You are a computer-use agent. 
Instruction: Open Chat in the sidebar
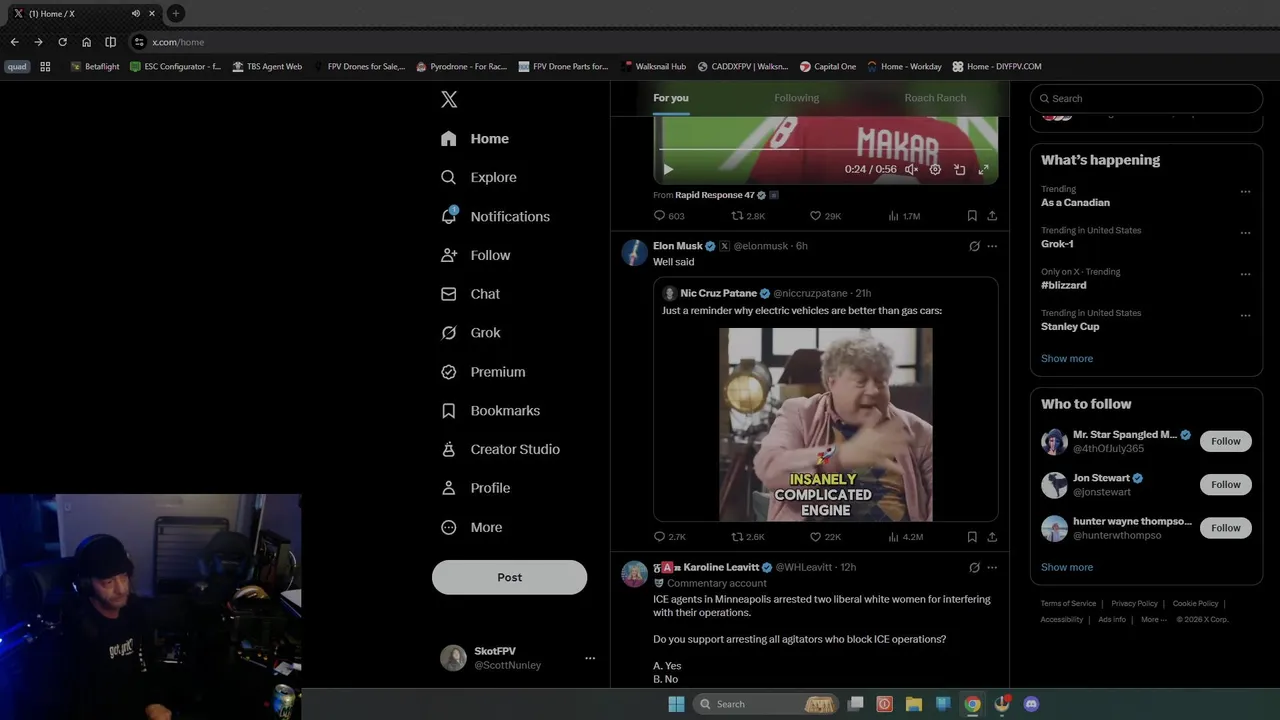point(471,294)
